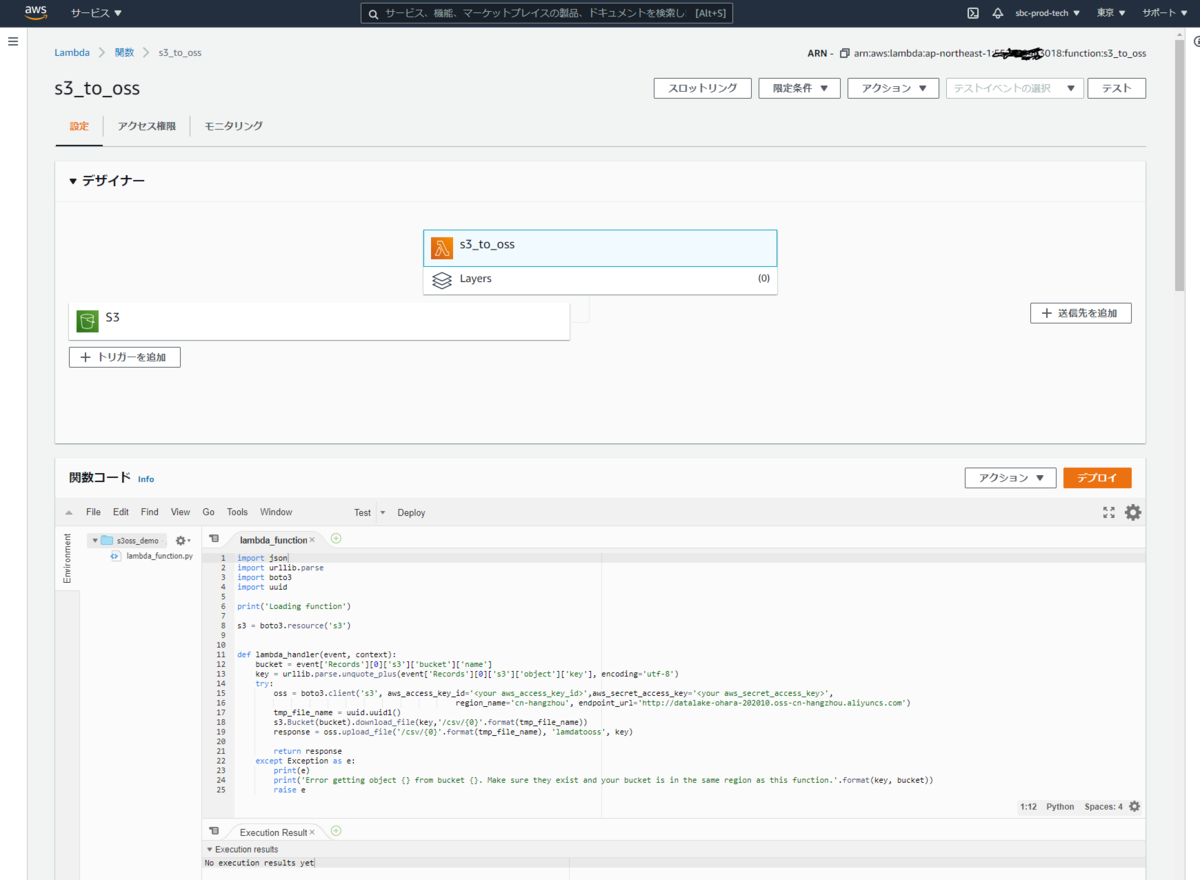This screenshot has width=1200, height=880.
Task: Toggle editor fullscreen mode icon
Action: pos(1108,512)
